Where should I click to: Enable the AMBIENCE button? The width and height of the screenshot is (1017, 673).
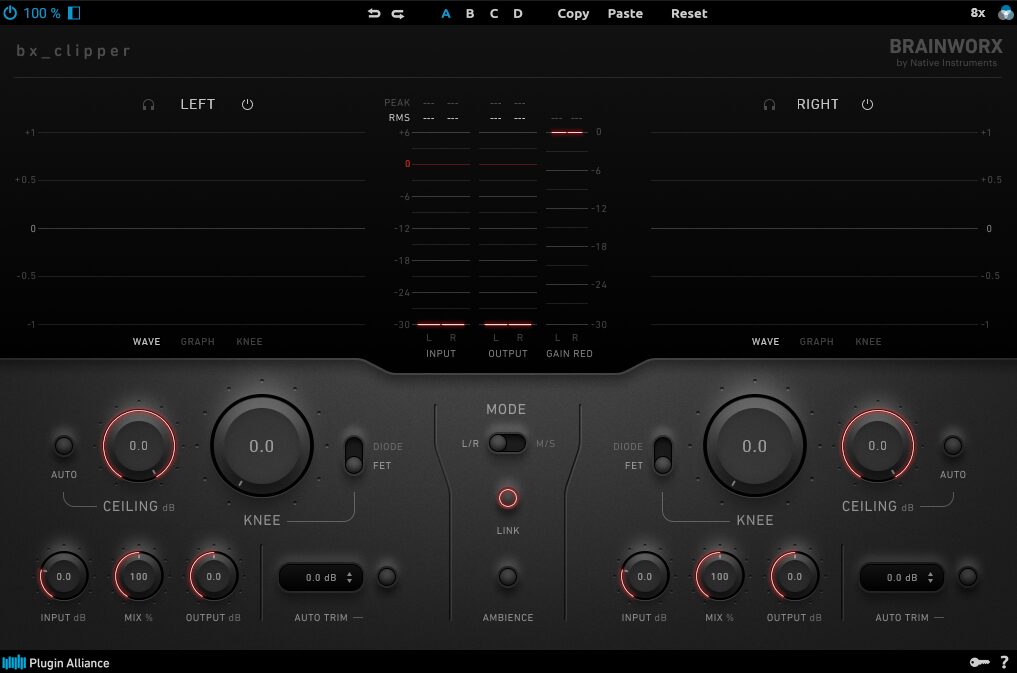coord(508,576)
